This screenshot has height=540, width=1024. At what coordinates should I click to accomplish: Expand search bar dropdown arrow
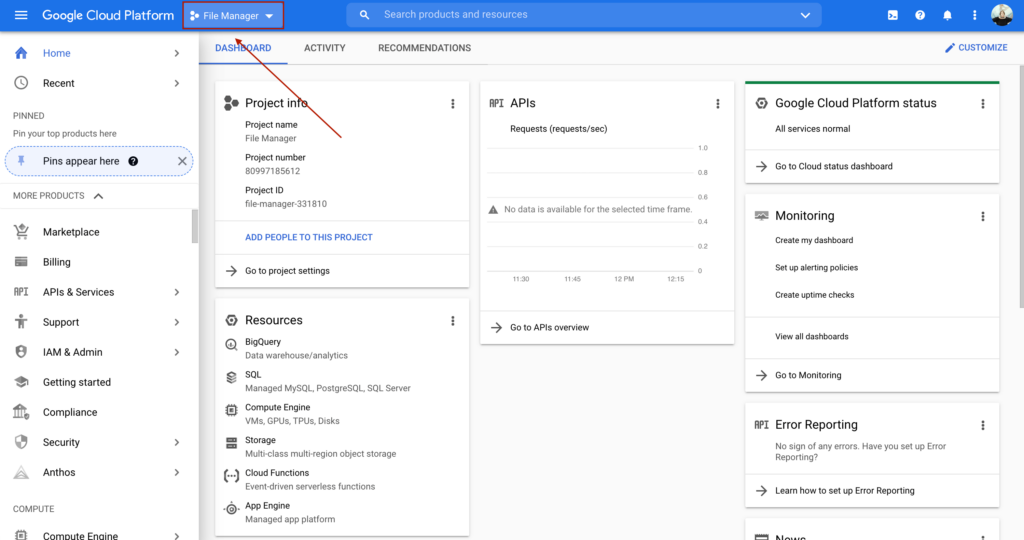(805, 15)
